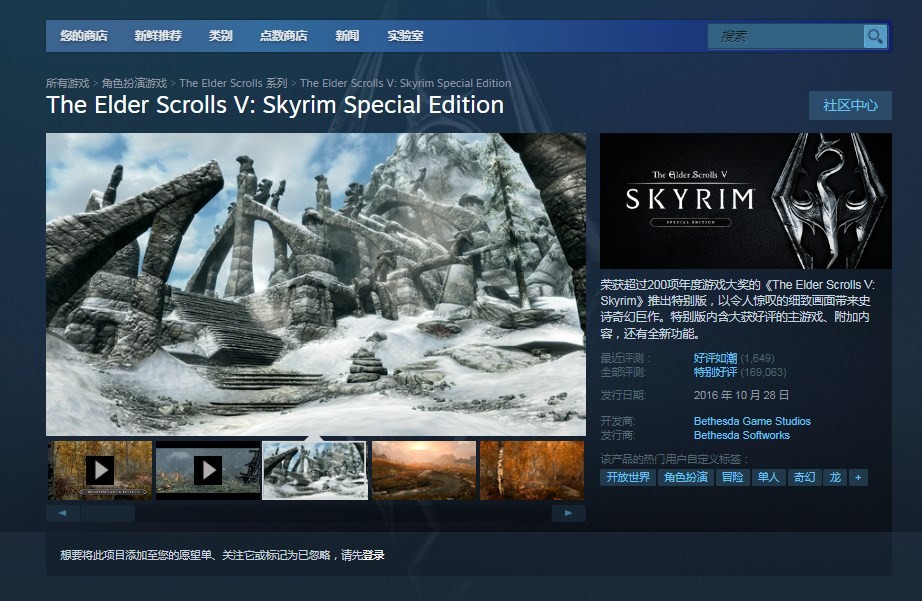
Task: Click the game title heading
Action: coord(275,105)
